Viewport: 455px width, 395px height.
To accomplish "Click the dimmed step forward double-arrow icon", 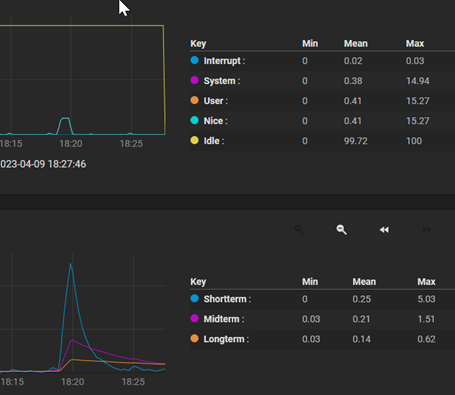I will pos(427,230).
